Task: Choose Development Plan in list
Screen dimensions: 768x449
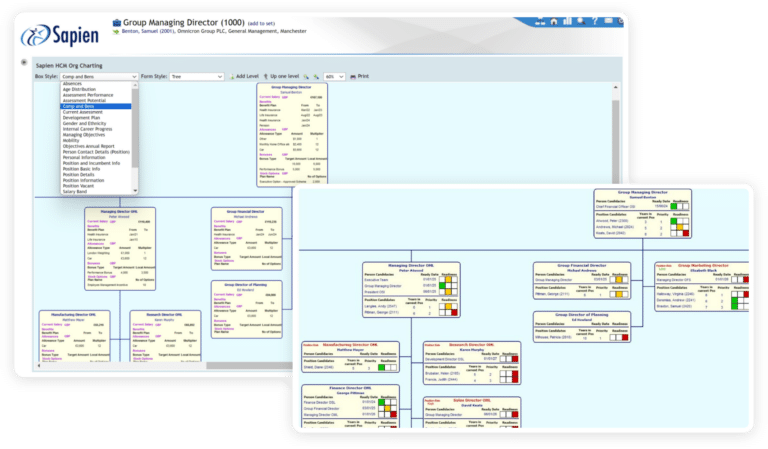Action: click(96, 118)
